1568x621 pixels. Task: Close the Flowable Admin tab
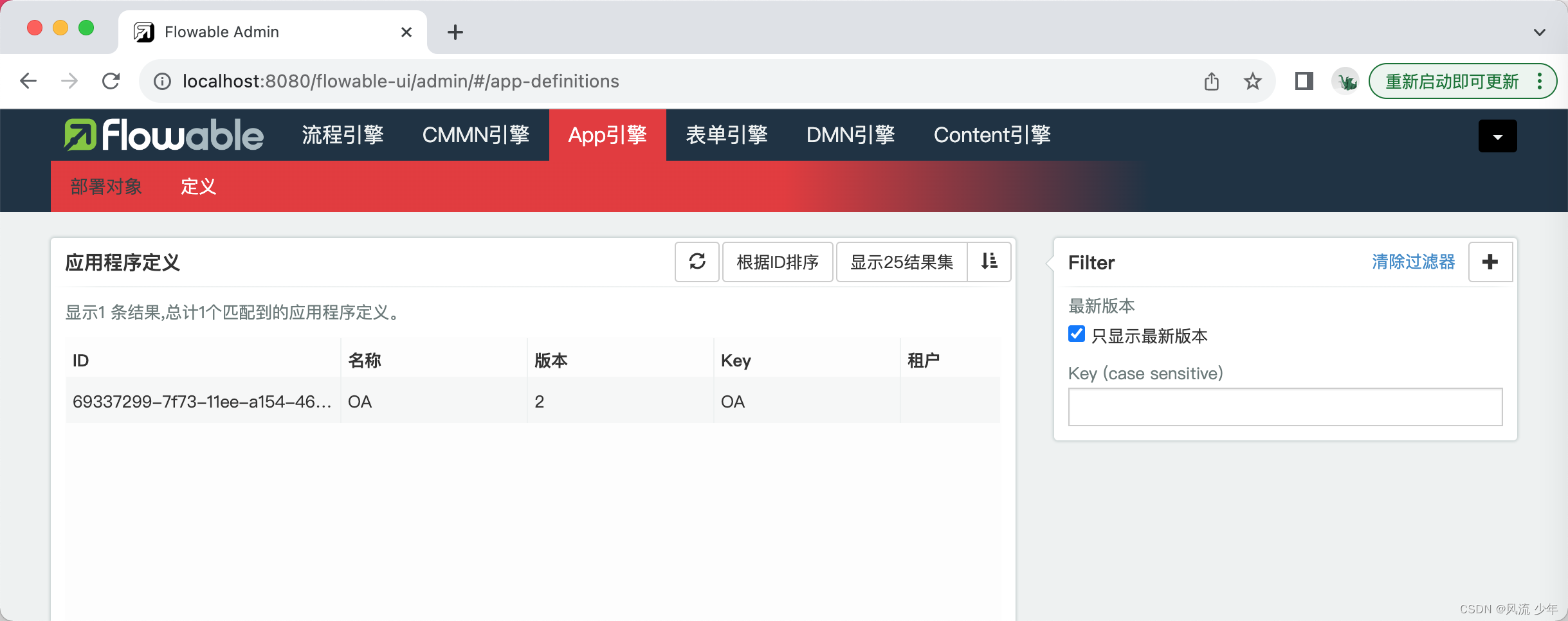pos(406,32)
